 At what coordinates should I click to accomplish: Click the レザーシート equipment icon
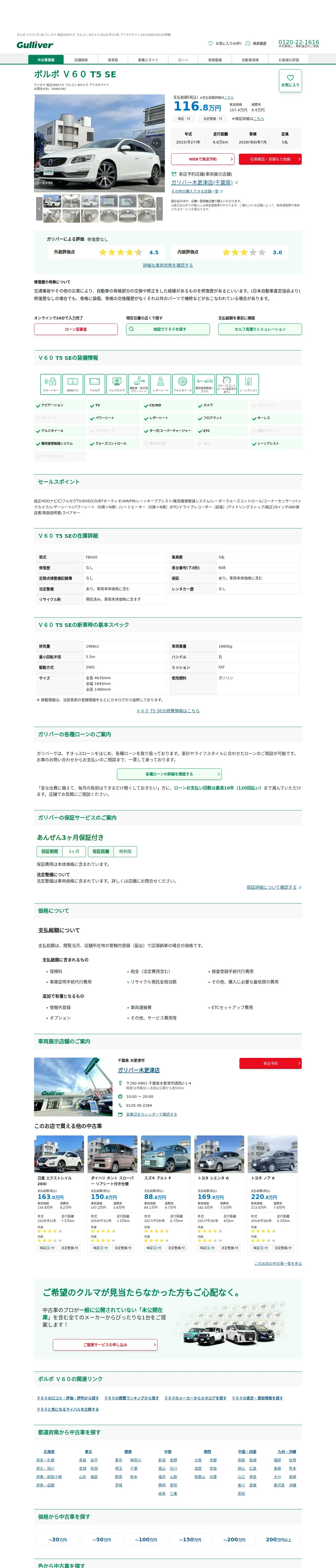click(160, 384)
